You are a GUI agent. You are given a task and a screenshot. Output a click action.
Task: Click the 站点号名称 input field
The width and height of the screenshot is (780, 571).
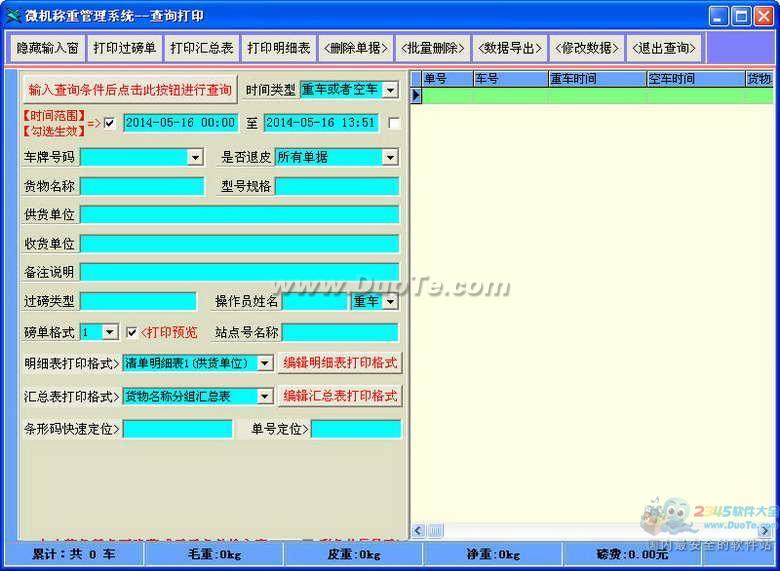click(340, 332)
